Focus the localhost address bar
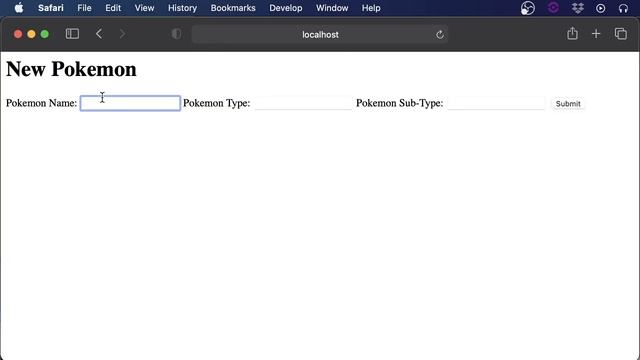 [x=320, y=34]
